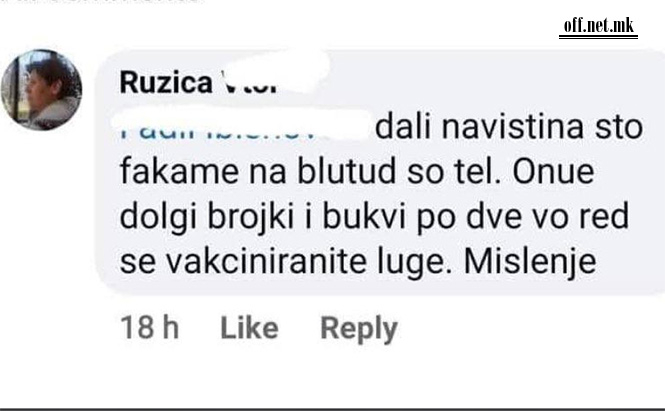
Task: Click the word 'Mislenje' in the comment
Action: click(x=530, y=261)
